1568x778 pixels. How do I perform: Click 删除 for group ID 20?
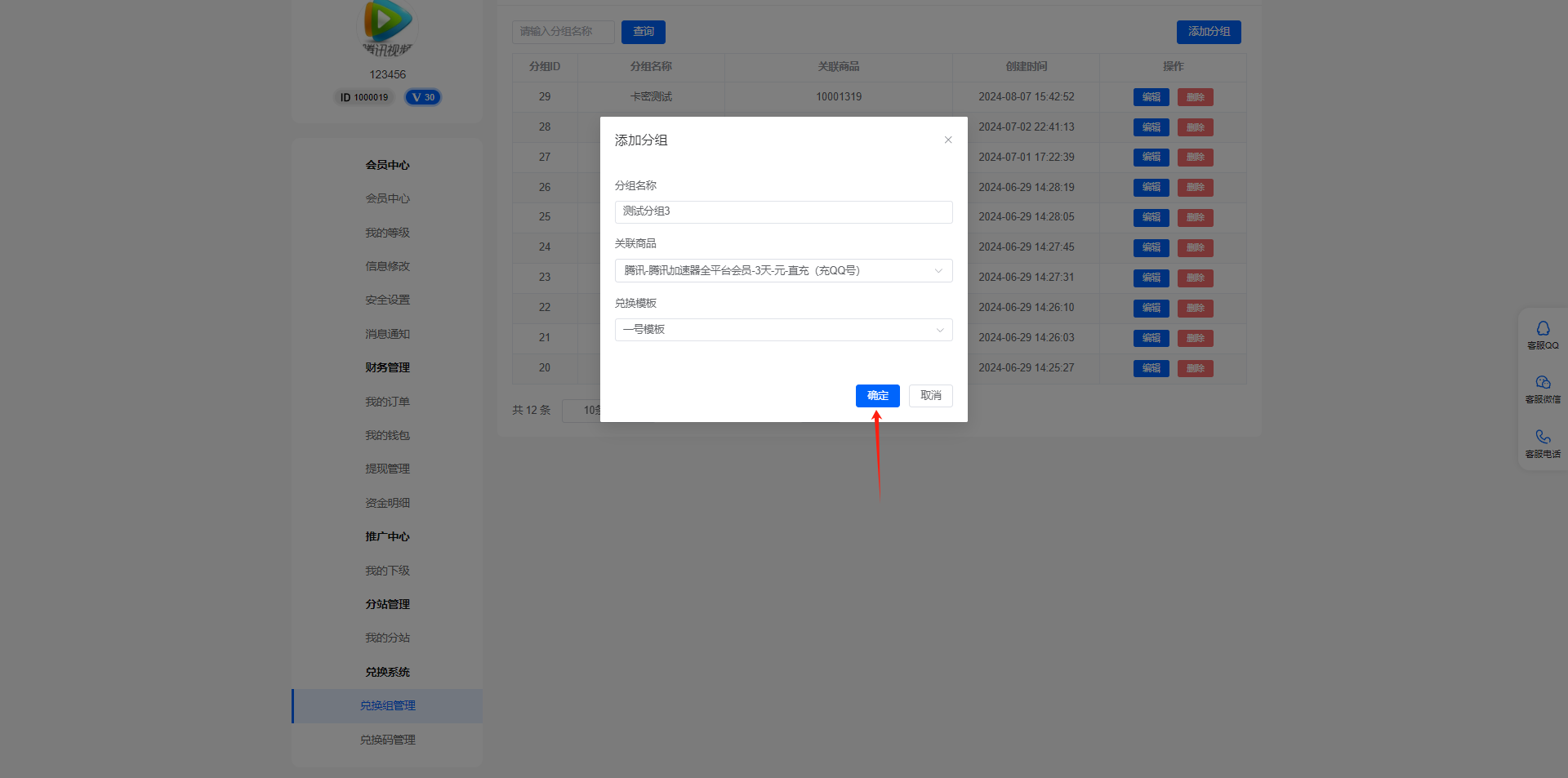(1195, 368)
